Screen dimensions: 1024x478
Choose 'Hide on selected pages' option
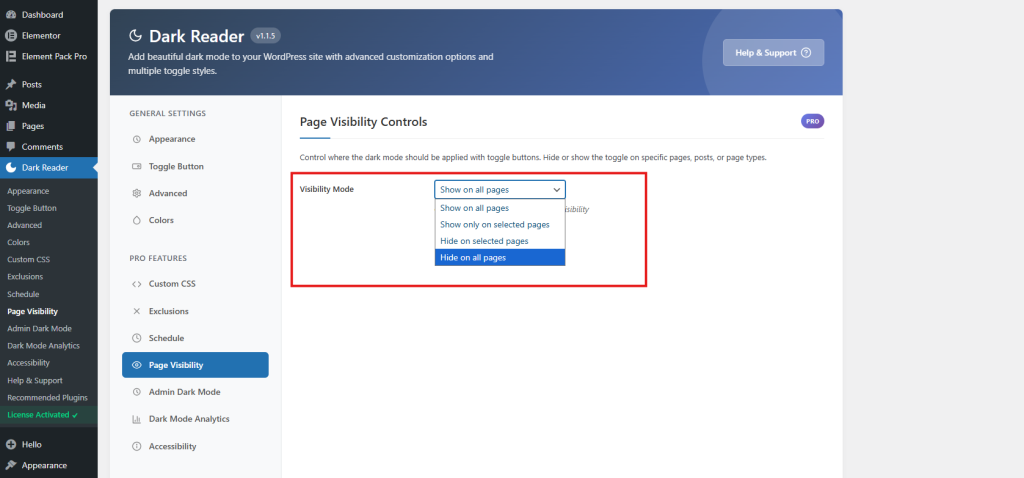[x=500, y=241]
